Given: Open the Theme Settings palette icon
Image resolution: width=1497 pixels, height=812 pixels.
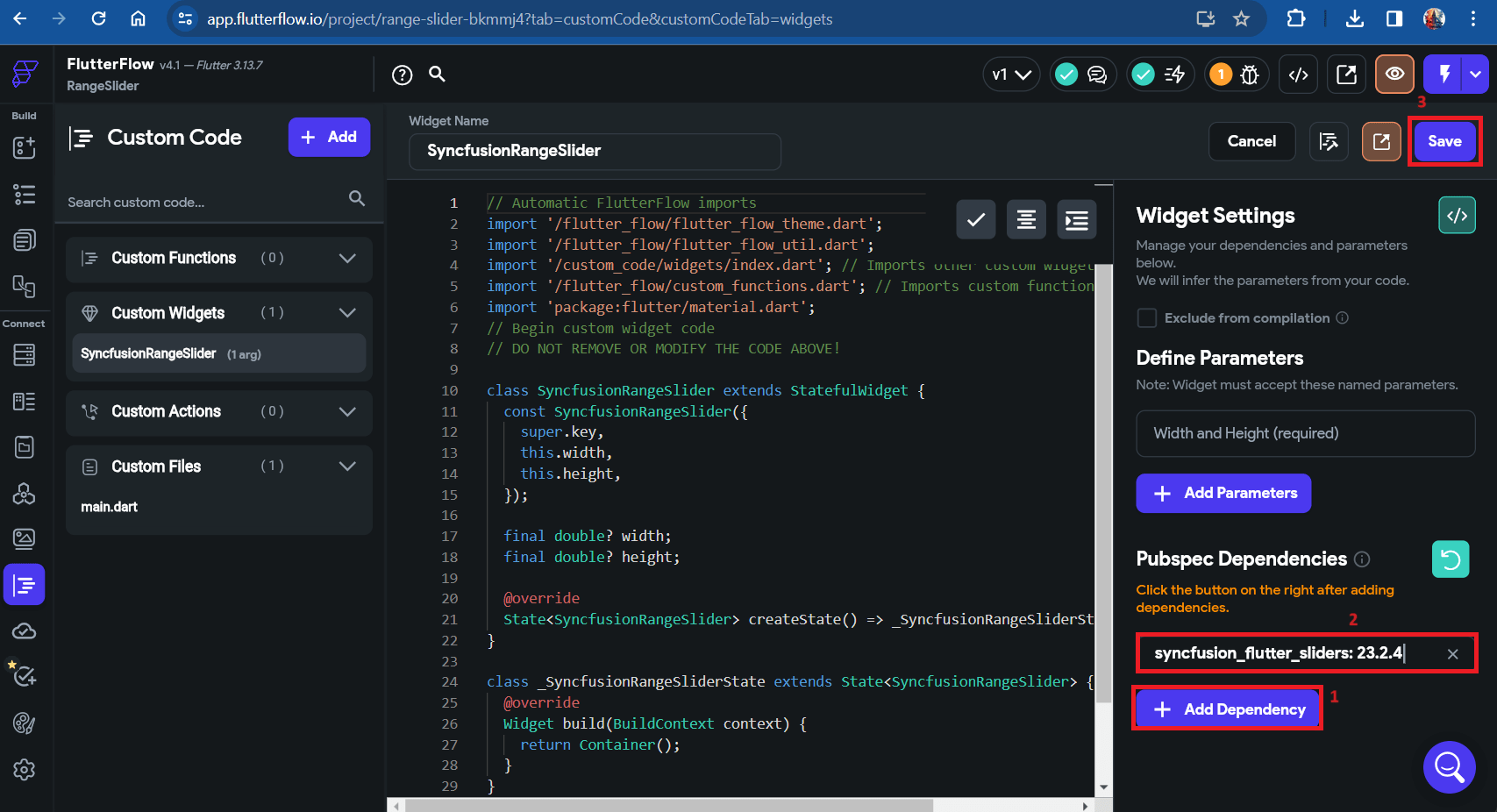Looking at the screenshot, I should (25, 723).
